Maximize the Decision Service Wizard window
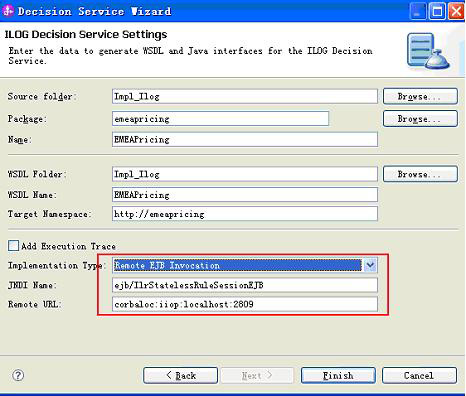Viewport: 466px width, 396px height. [437, 11]
